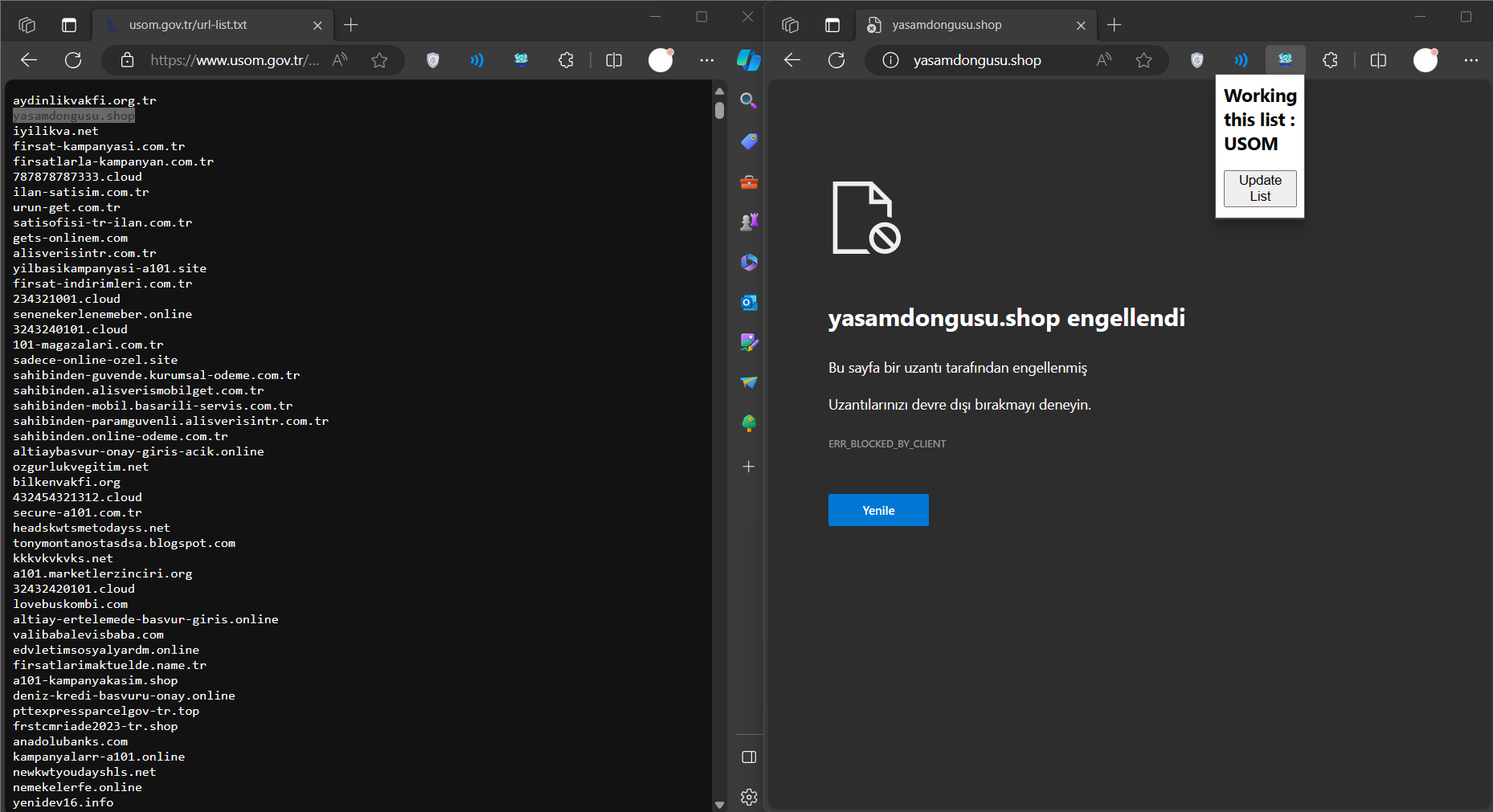Open USOM blocker extension icon in left window
Image resolution: width=1493 pixels, height=812 pixels.
click(522, 59)
